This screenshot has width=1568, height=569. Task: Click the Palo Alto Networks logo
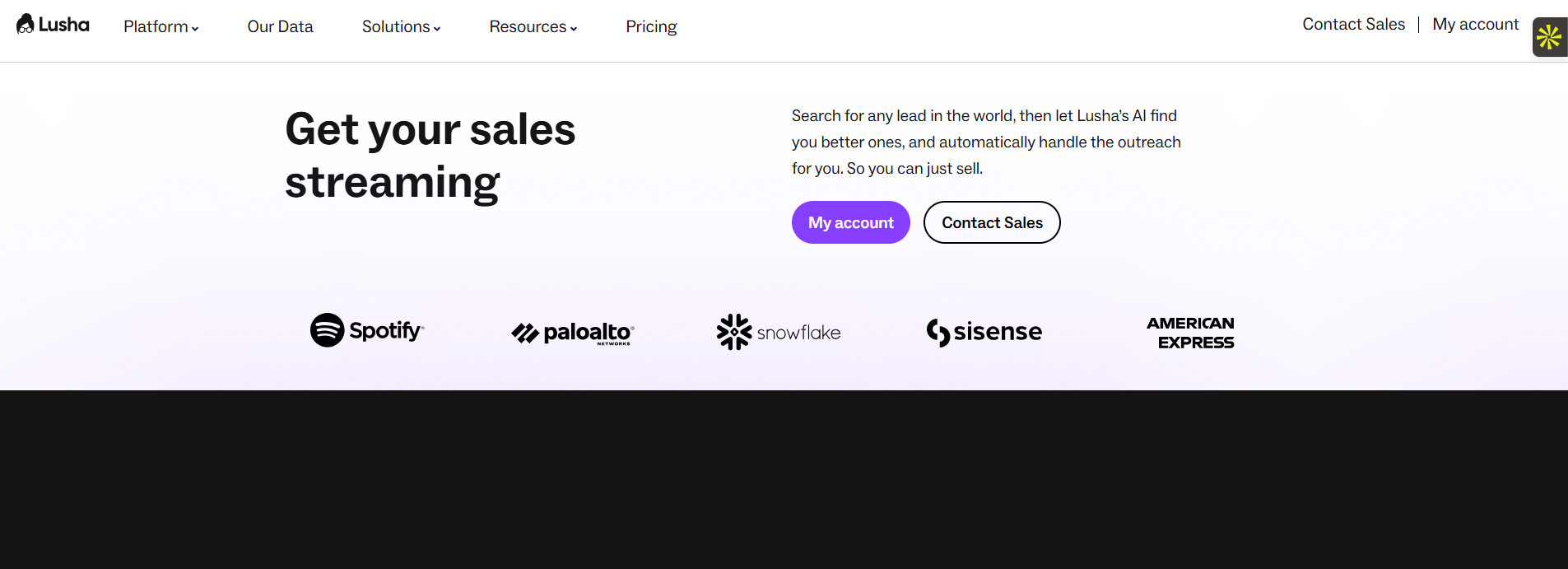573,333
